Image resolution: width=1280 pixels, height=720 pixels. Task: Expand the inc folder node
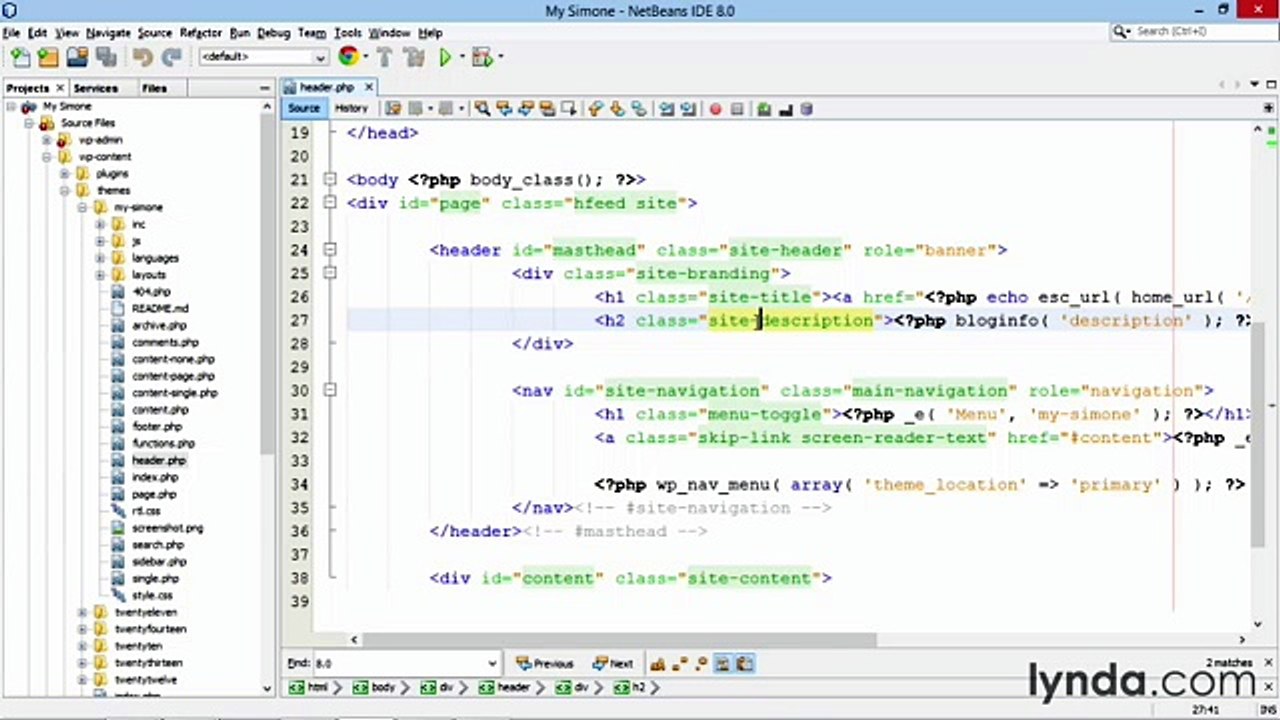pyautogui.click(x=100, y=224)
